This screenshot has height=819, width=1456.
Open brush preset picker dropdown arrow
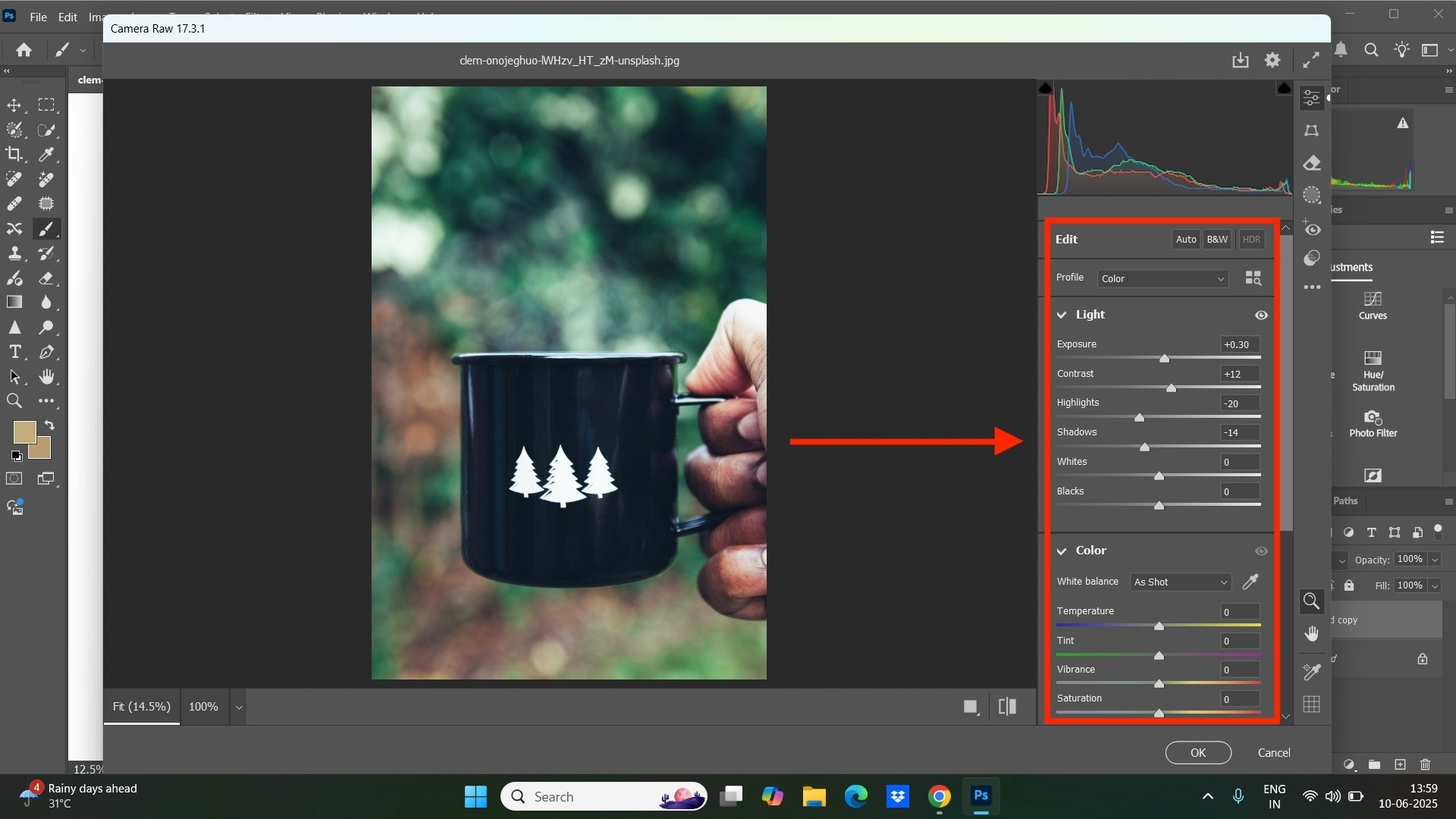point(83,50)
